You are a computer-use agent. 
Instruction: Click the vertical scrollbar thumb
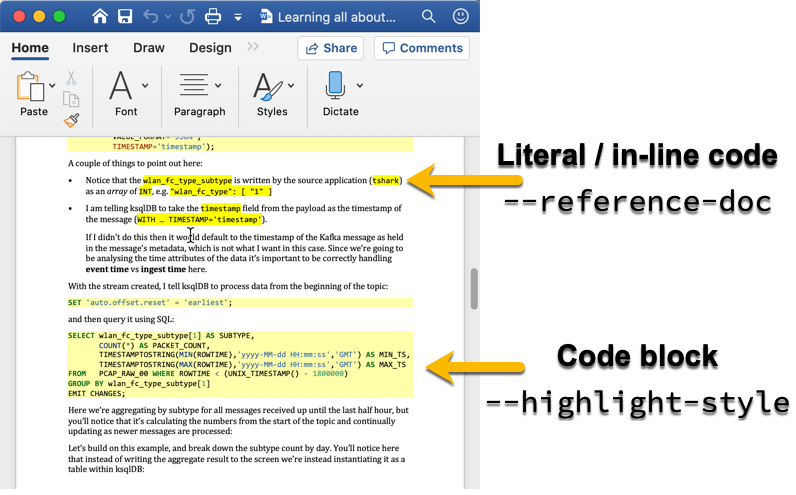coord(474,290)
